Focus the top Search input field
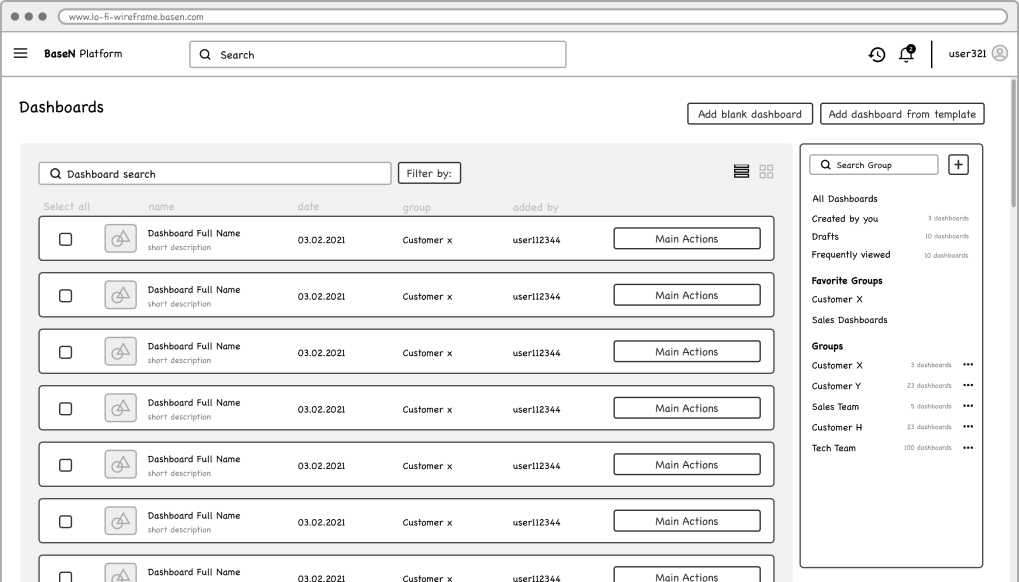1019x582 pixels. pos(378,55)
